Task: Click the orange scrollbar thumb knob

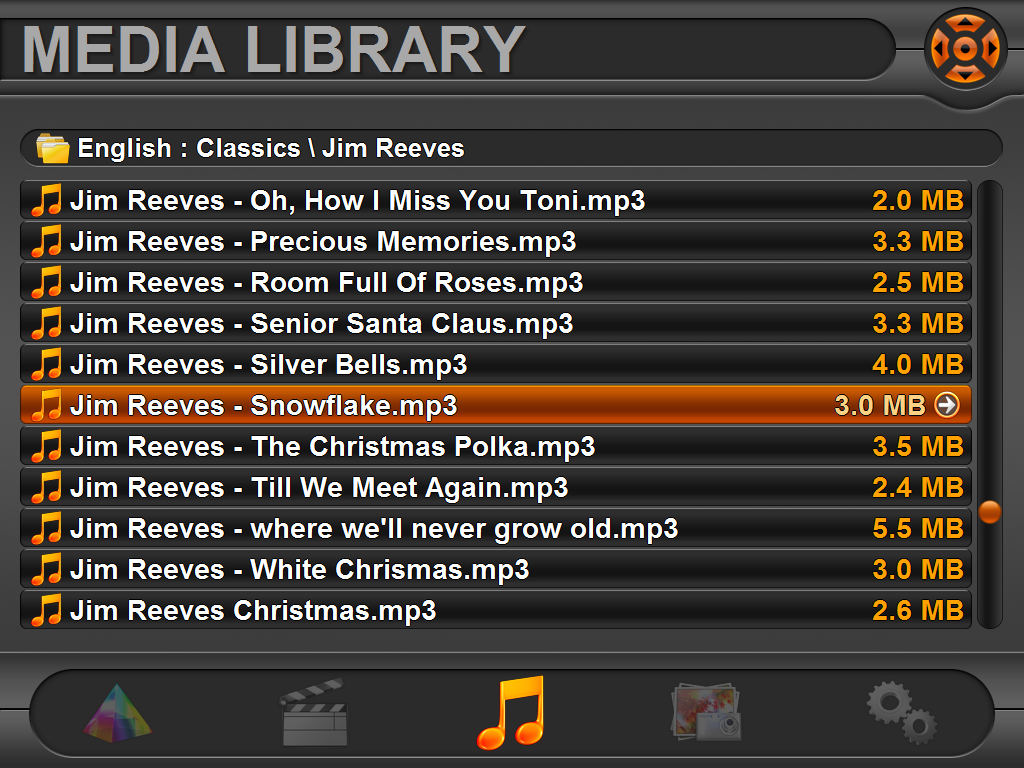Action: point(990,512)
